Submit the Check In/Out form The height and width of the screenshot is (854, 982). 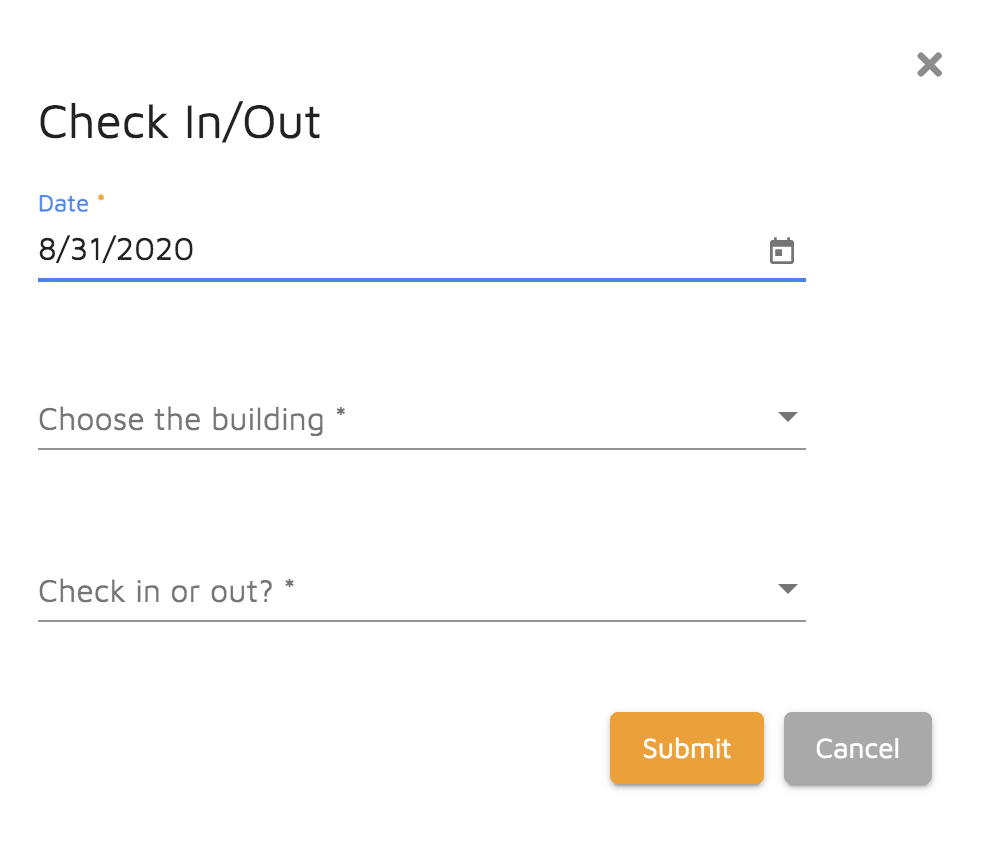686,748
